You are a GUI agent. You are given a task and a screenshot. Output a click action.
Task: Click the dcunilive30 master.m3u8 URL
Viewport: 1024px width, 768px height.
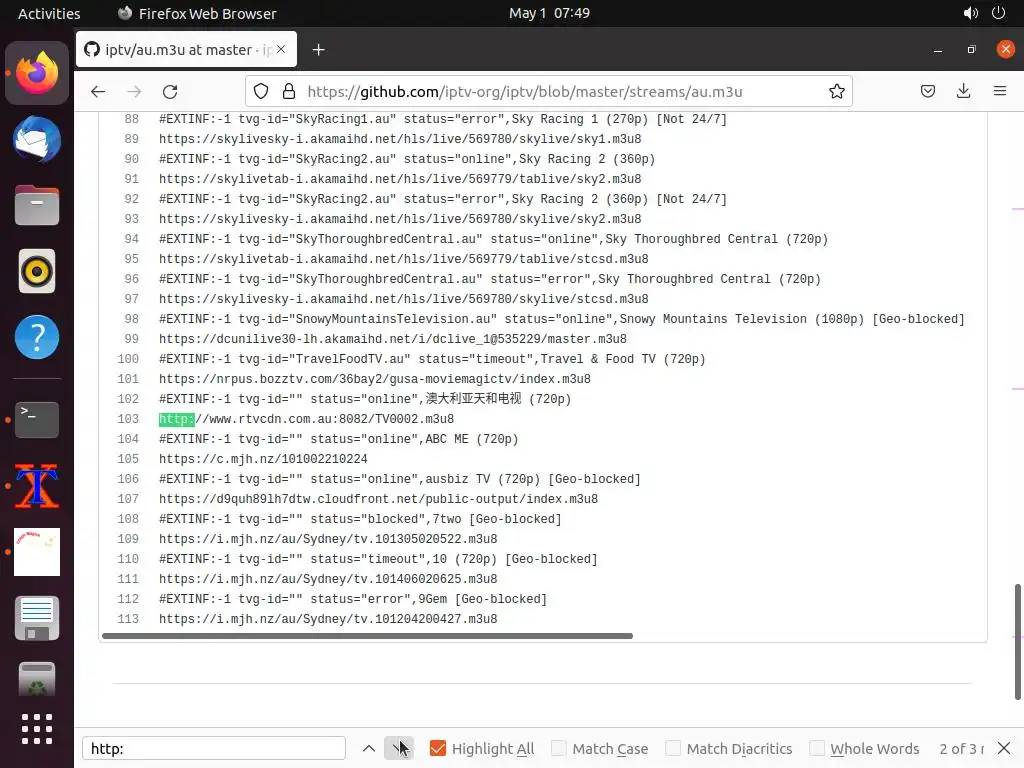click(x=392, y=338)
